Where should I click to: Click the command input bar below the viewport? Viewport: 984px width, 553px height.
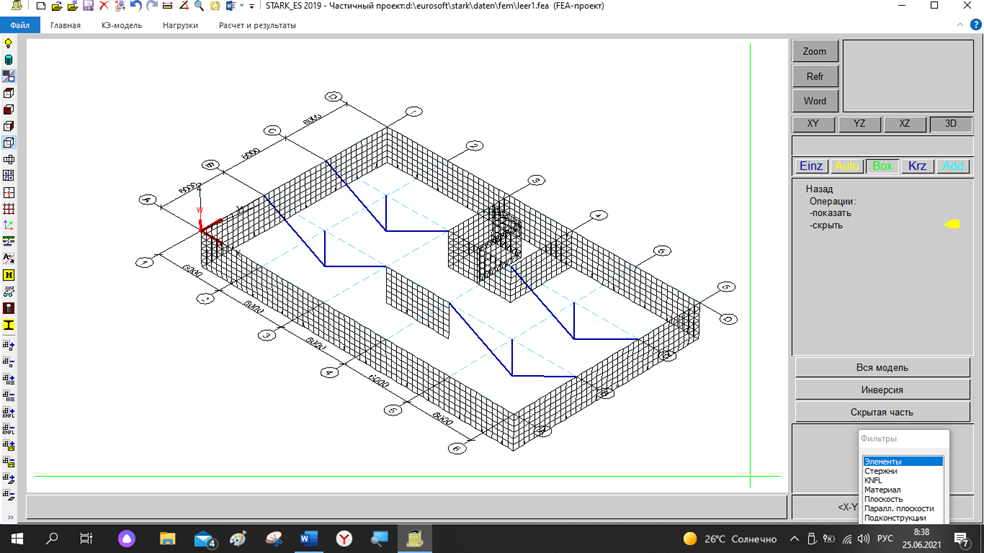(x=406, y=507)
